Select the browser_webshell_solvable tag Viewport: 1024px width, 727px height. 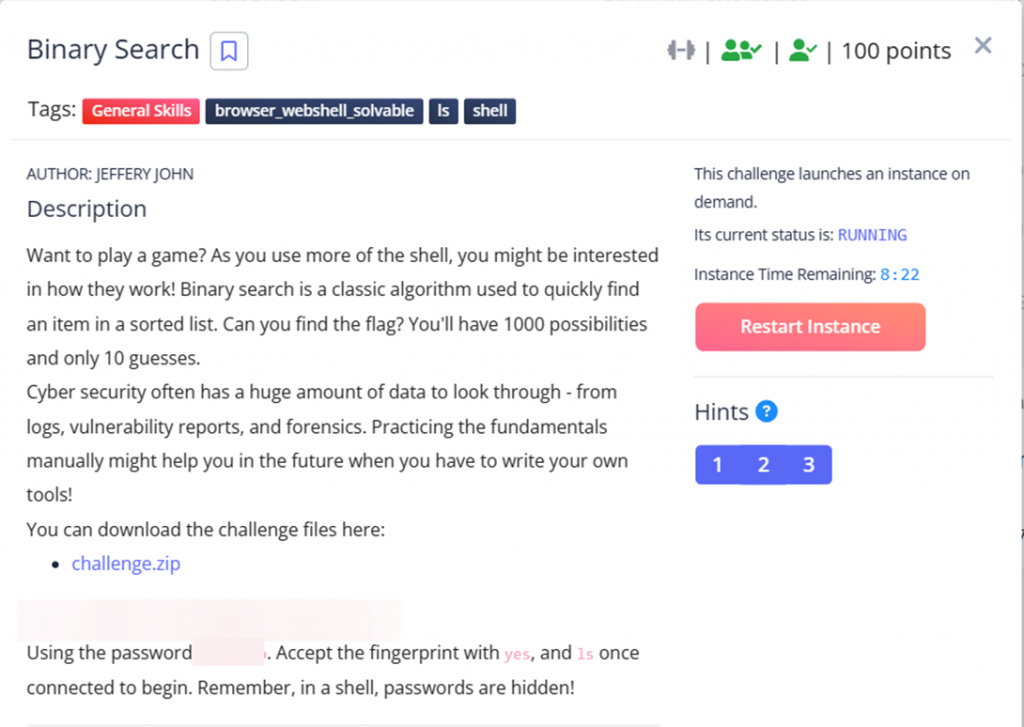pyautogui.click(x=314, y=111)
